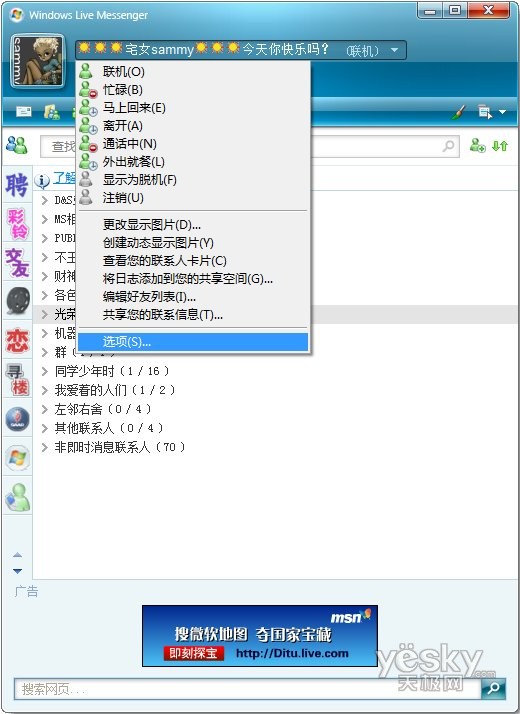Click the sidebar scroll down arrow

(17, 571)
